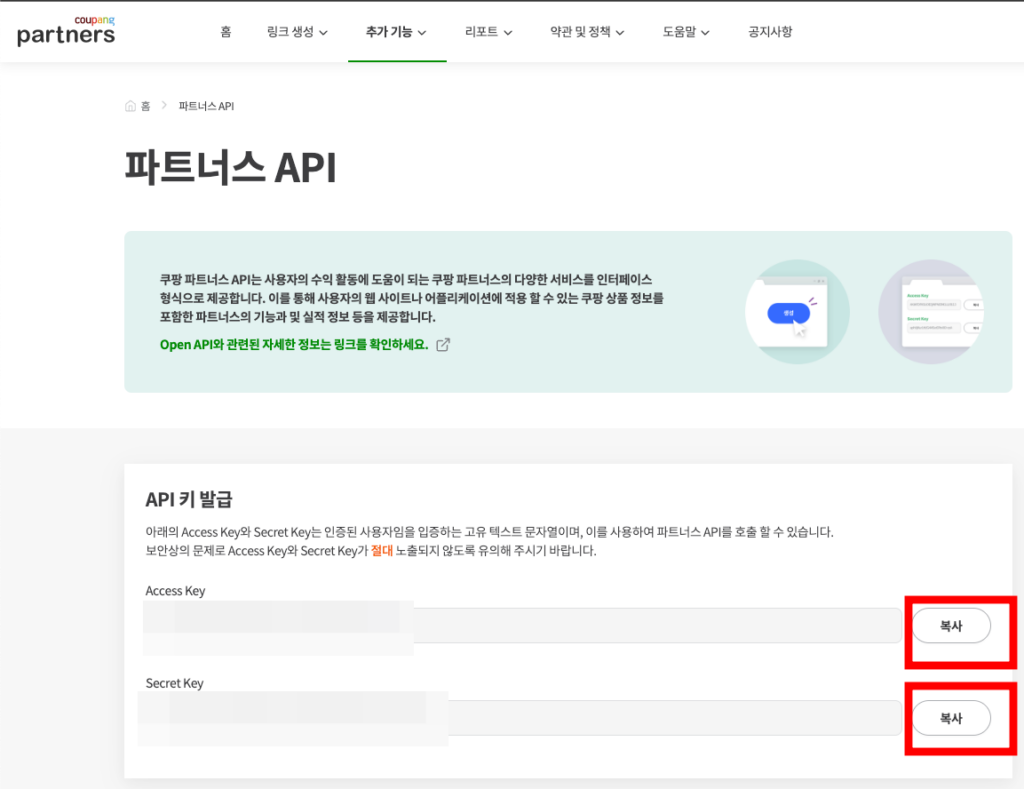Open the Open API 자세한 정보 link

tap(294, 344)
